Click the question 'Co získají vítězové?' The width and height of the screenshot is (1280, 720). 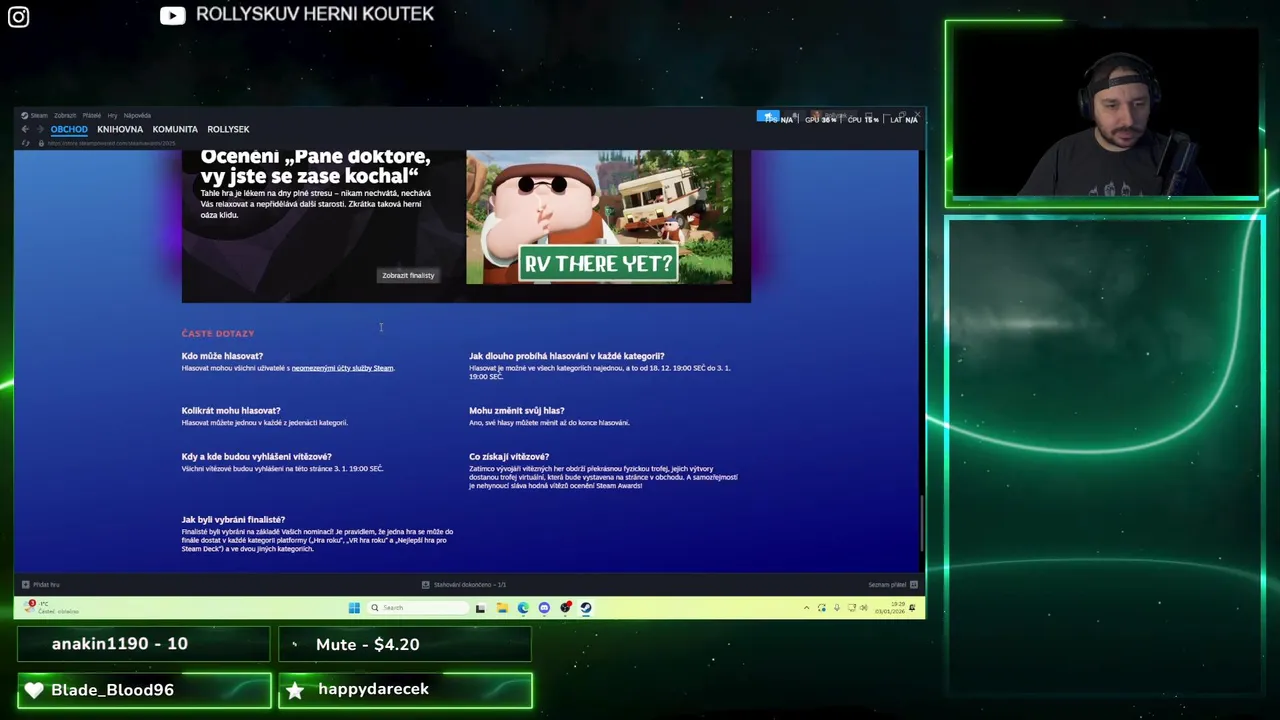pos(509,457)
